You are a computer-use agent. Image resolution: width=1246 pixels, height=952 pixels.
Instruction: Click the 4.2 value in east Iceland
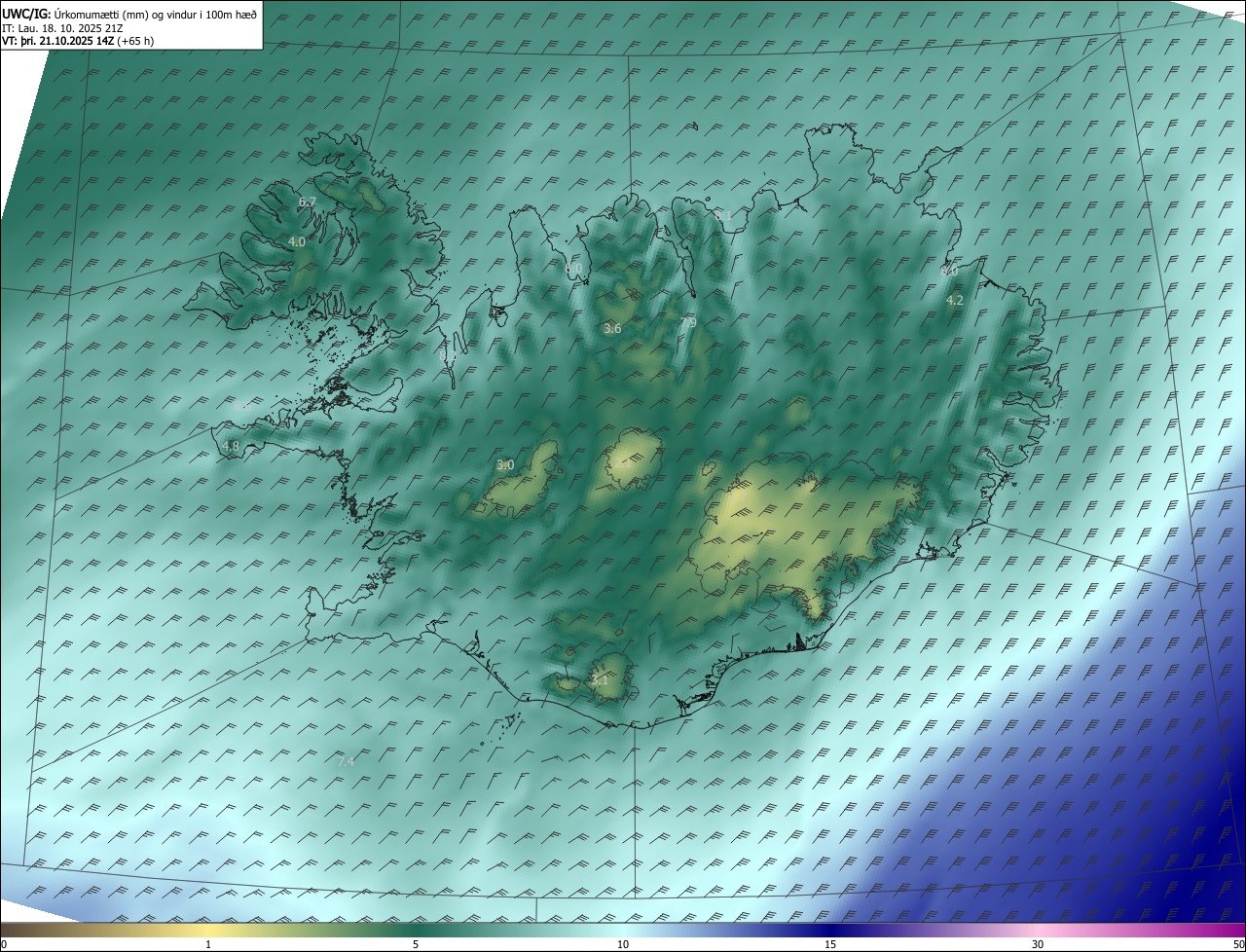click(x=955, y=301)
